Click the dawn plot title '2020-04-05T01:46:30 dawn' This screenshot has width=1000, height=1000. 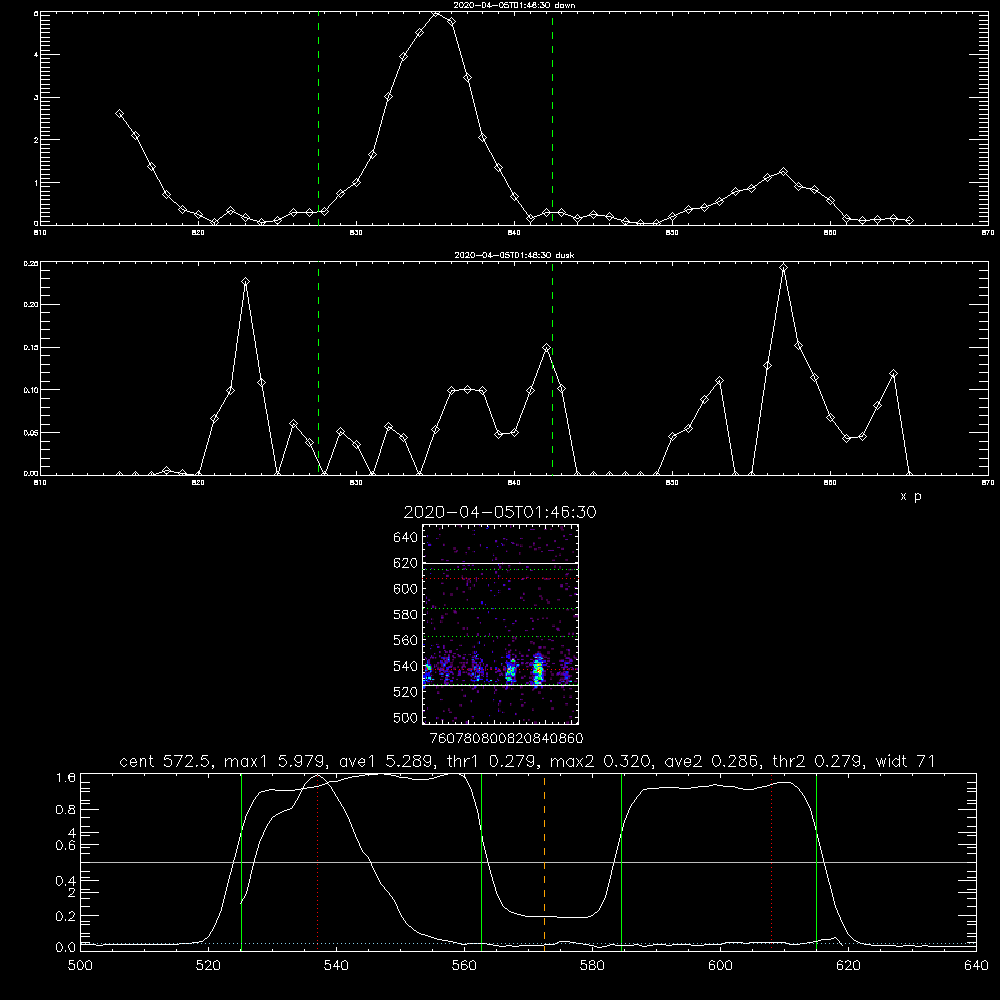[x=514, y=5]
